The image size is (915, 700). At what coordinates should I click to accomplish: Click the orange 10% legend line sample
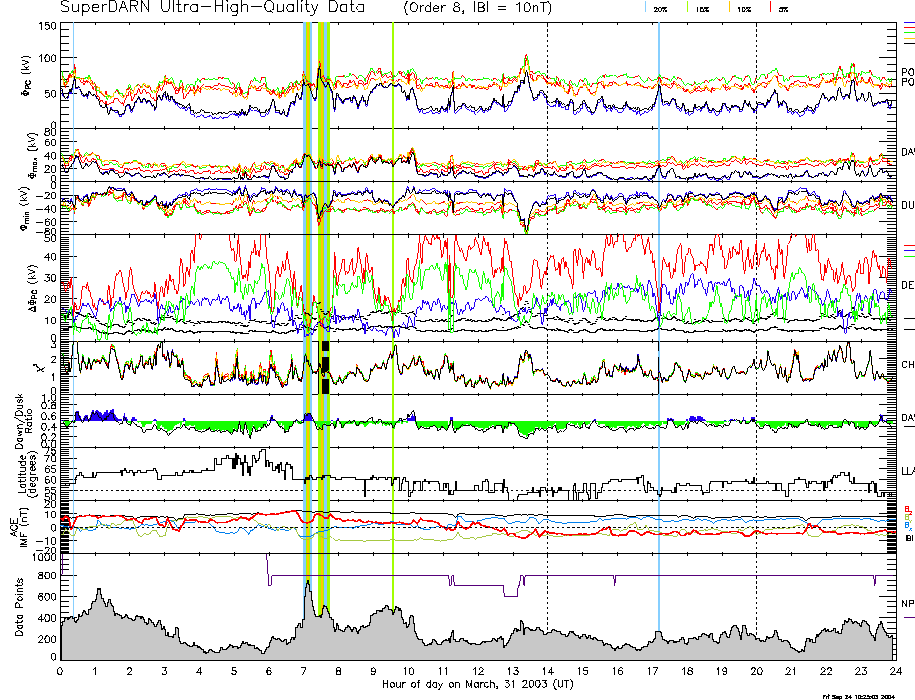pos(729,6)
